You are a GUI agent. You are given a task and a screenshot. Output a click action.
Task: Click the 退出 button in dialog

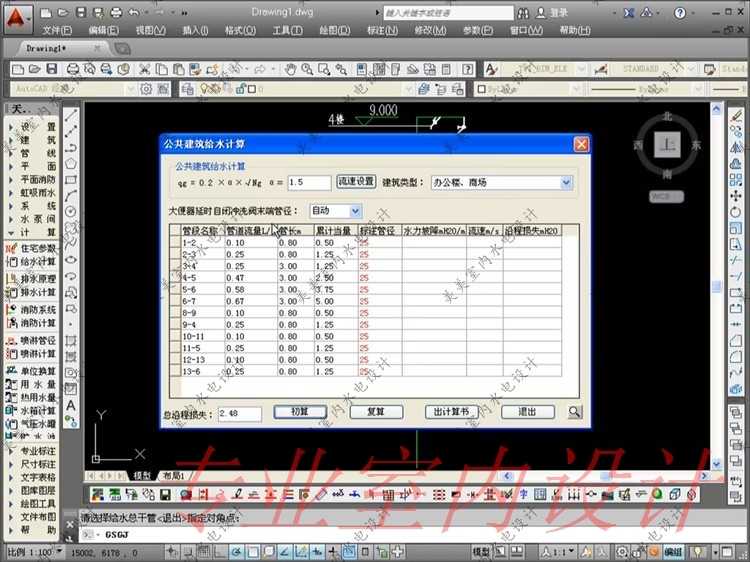[x=528, y=412]
